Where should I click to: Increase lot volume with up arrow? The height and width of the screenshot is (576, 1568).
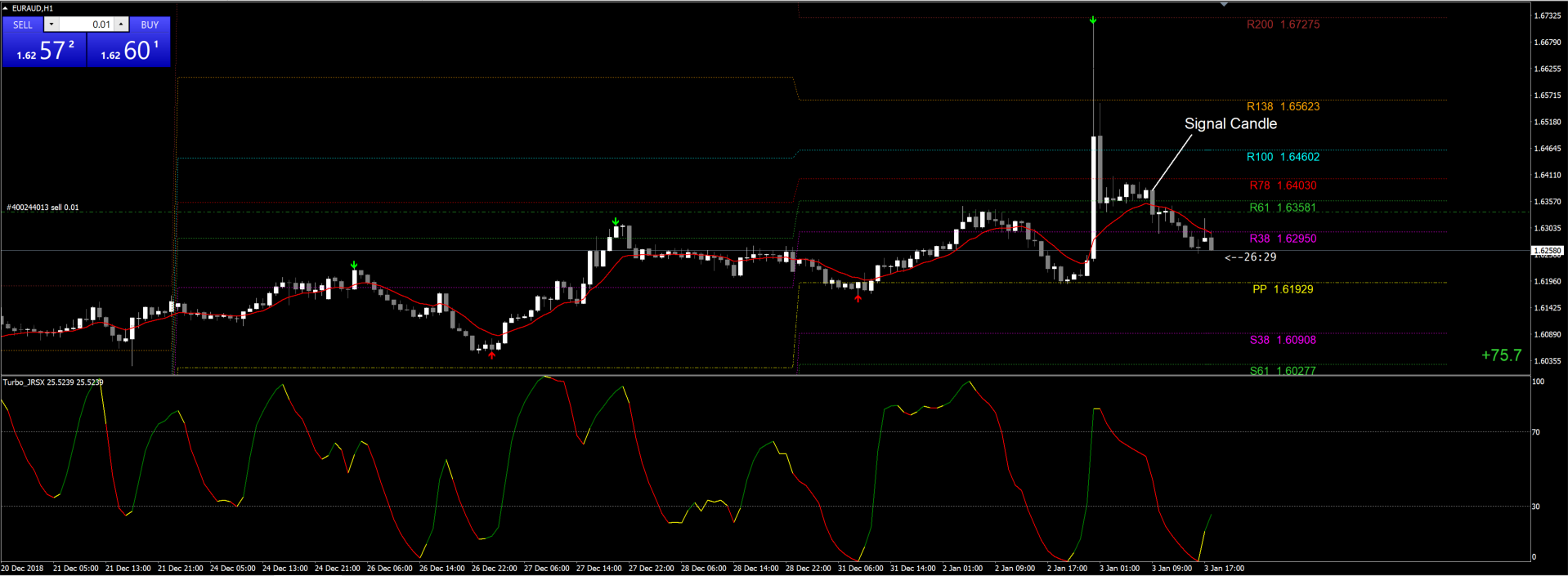click(121, 25)
